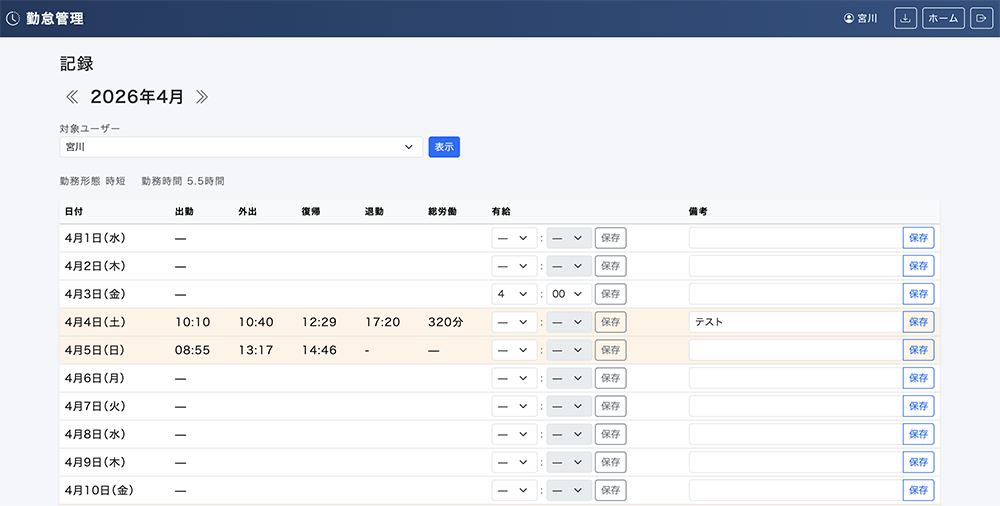The image size is (1000, 506).
Task: Click the 宮川 user profile icon
Action: click(x=849, y=19)
